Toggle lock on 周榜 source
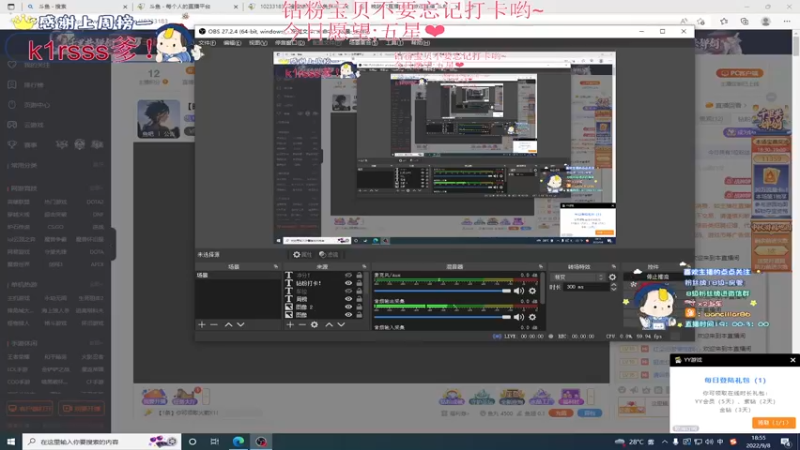The image size is (800, 450). pos(359,299)
